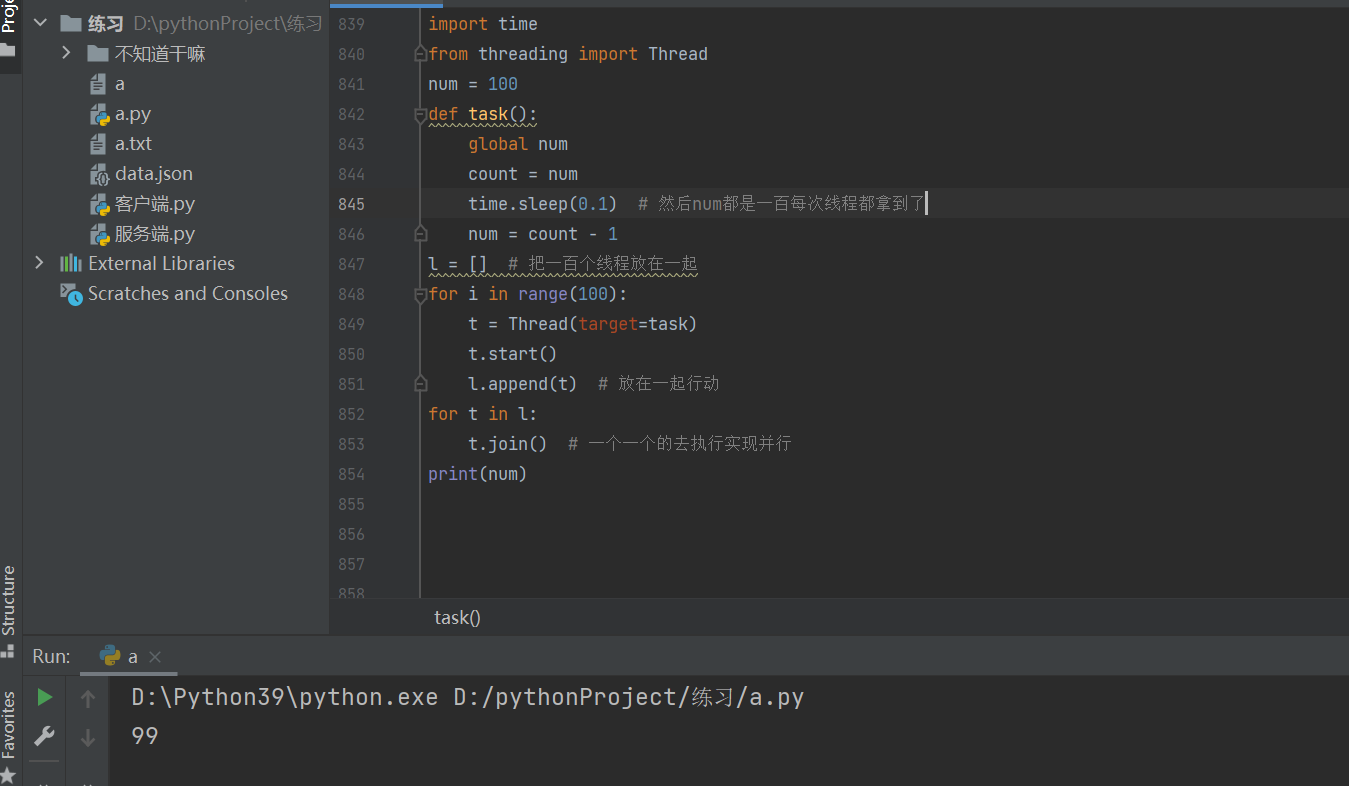Open the Project tool window tab
1349x786 pixels.
[9, 25]
